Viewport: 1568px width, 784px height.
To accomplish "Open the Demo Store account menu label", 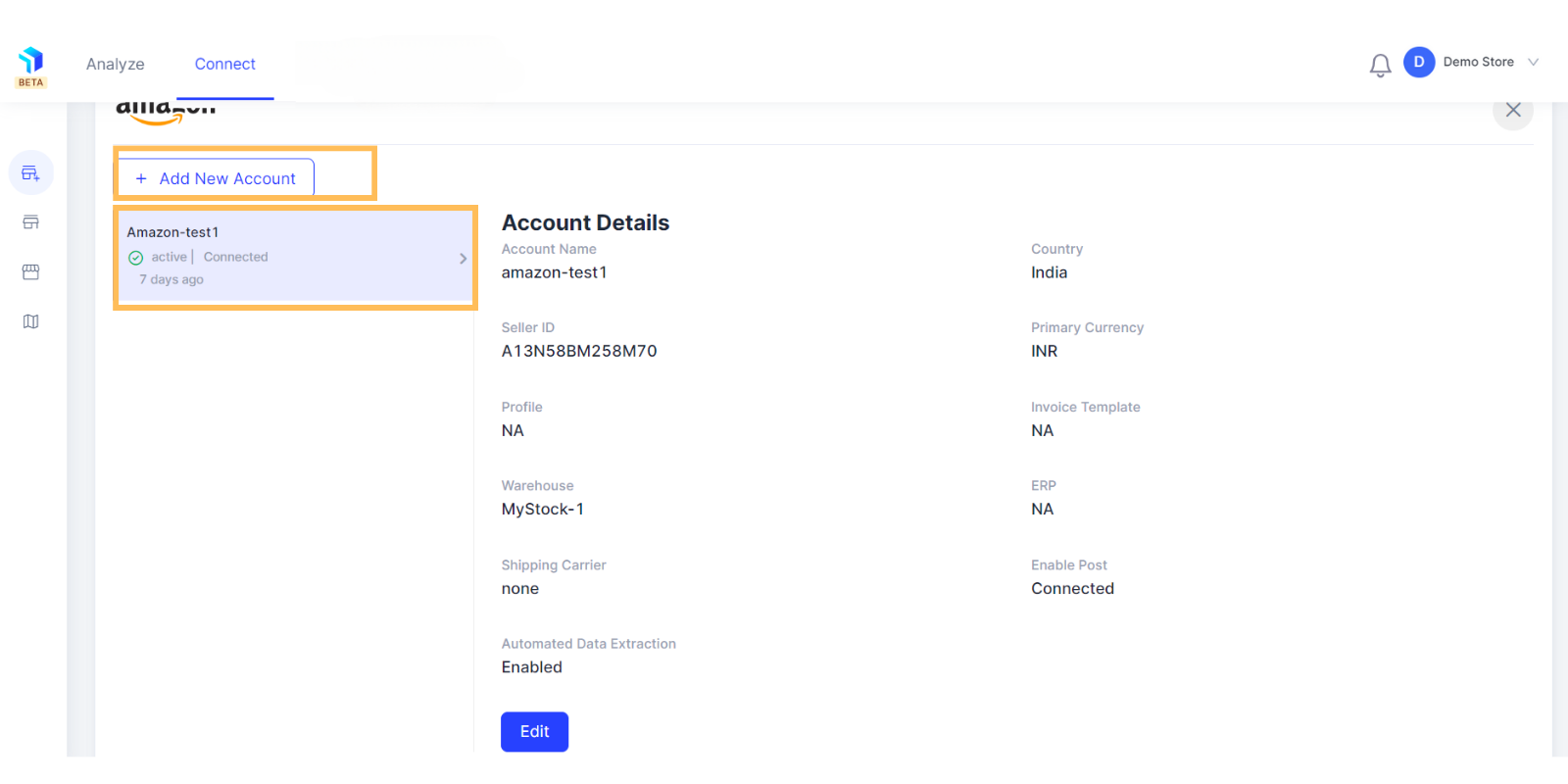I will [x=1478, y=62].
